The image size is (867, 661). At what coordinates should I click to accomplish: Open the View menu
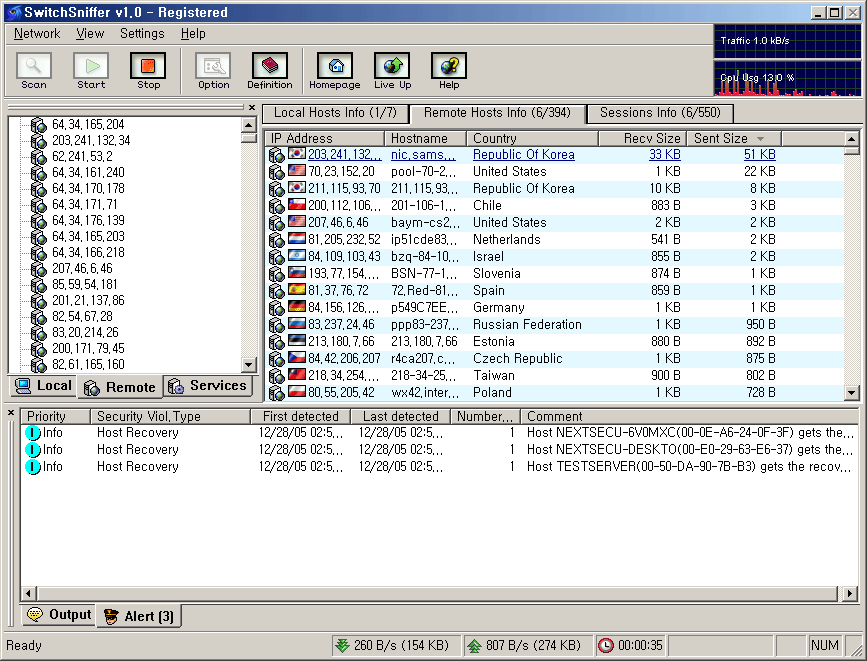click(90, 34)
